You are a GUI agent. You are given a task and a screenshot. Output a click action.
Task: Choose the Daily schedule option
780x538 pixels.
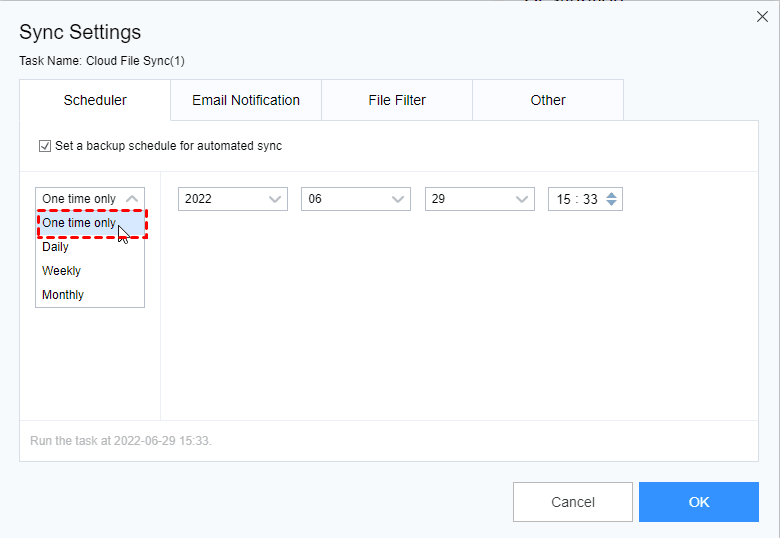pyautogui.click(x=90, y=247)
